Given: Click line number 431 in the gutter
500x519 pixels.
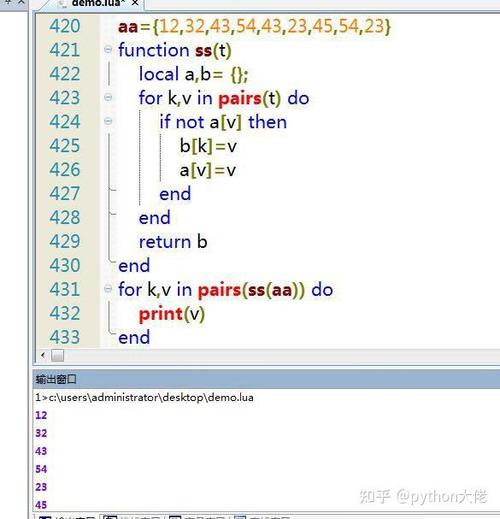Looking at the screenshot, I should 65,289.
